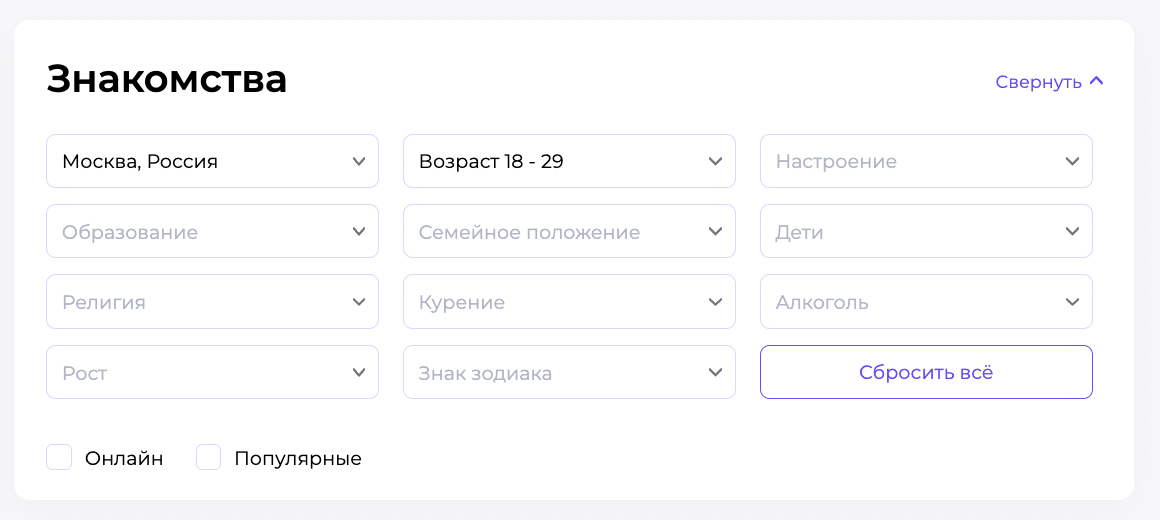Open the Рост height dropdown
The image size is (1160, 520).
tap(212, 373)
